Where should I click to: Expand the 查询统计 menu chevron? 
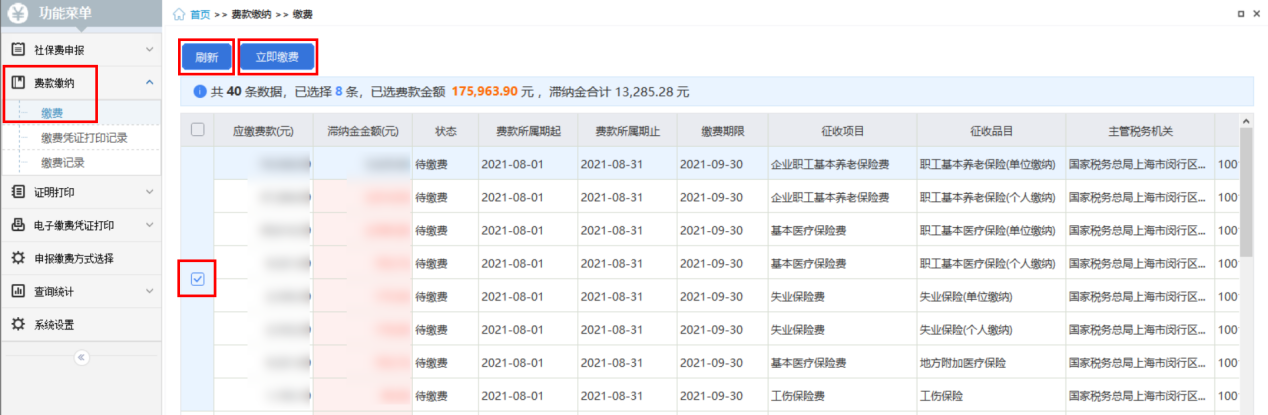point(149,291)
